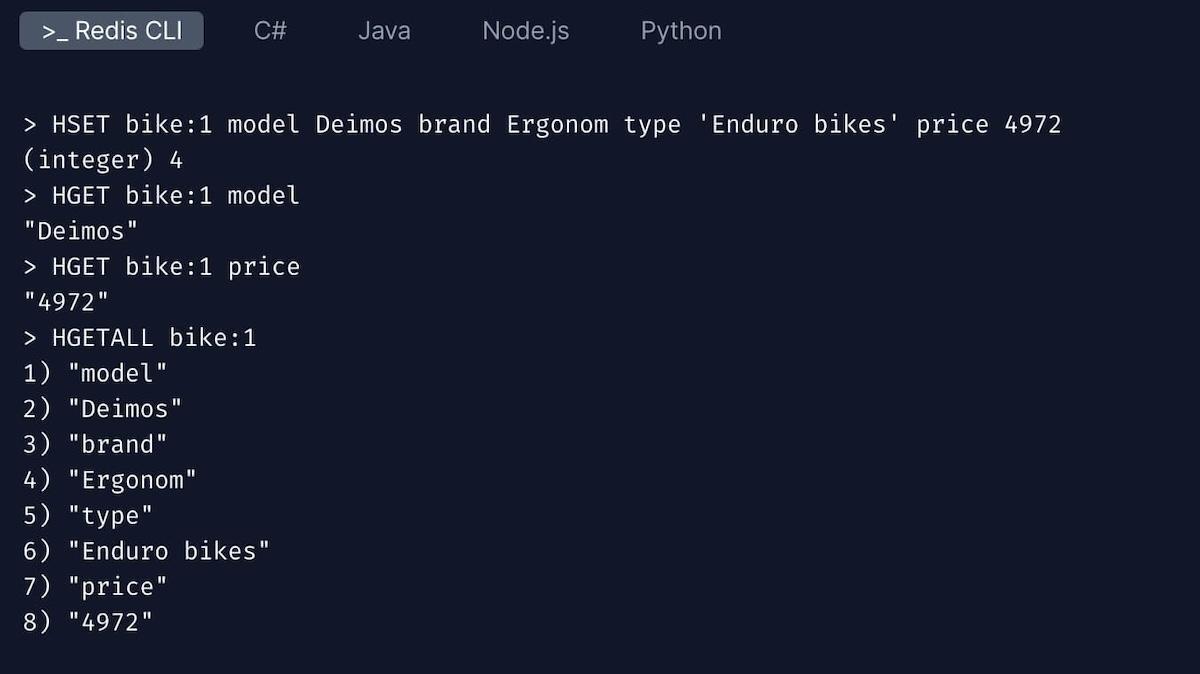Click the "Deimos" reply under HGET model
1200x674 pixels.
(x=81, y=231)
